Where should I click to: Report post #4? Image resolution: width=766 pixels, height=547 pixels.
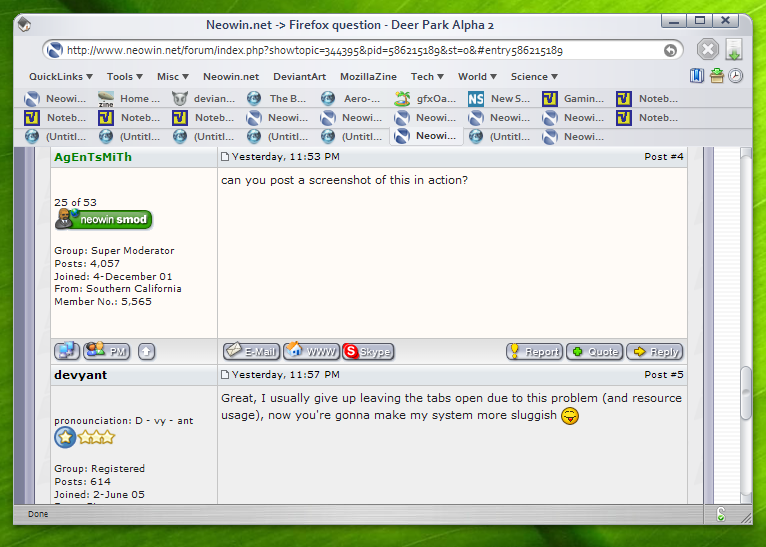tap(534, 351)
